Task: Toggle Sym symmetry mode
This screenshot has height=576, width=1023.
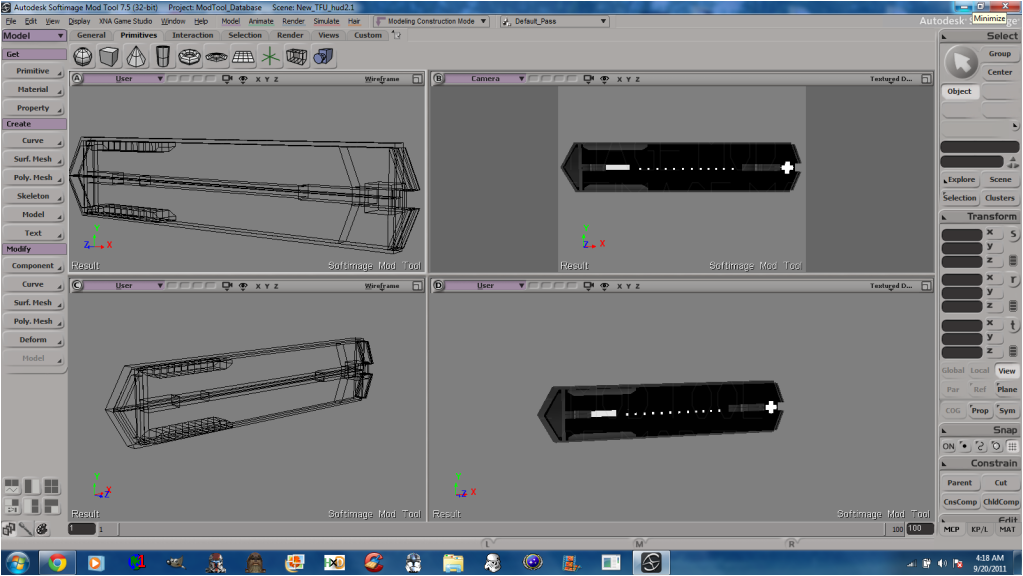Action: coord(1007,410)
